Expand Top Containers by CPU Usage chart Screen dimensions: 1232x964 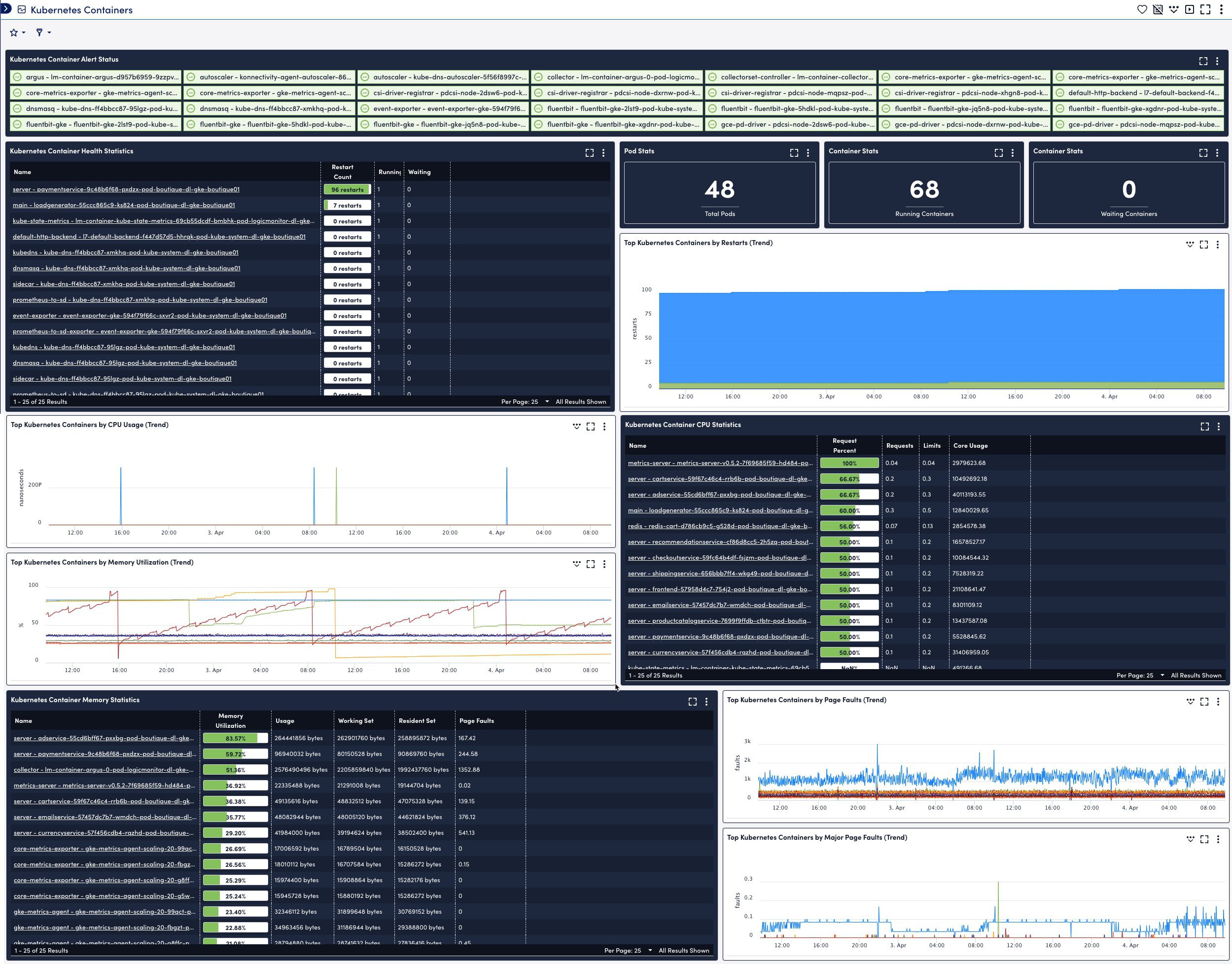[x=590, y=426]
